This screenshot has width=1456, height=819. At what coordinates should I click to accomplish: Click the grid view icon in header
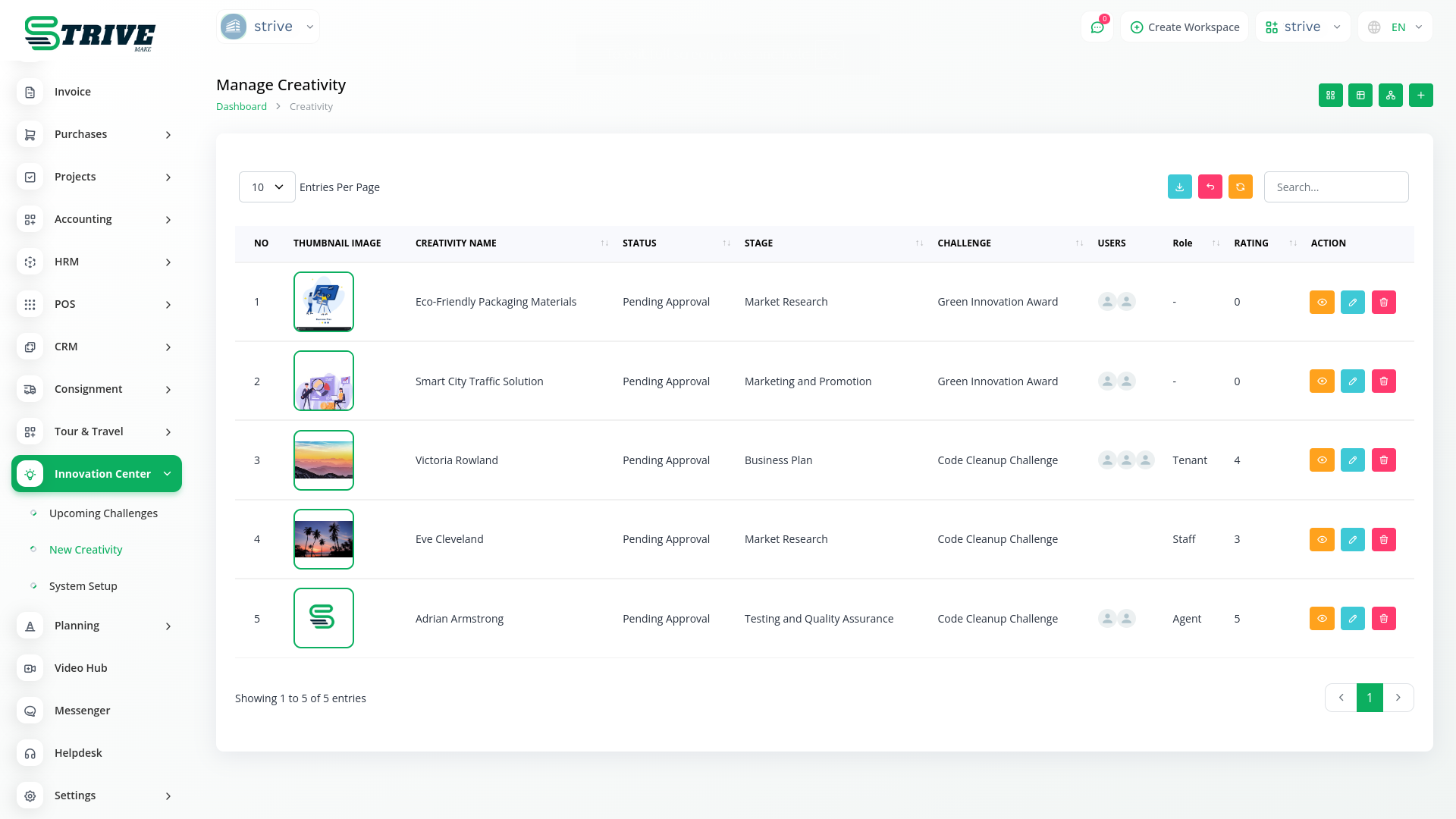coord(1330,96)
